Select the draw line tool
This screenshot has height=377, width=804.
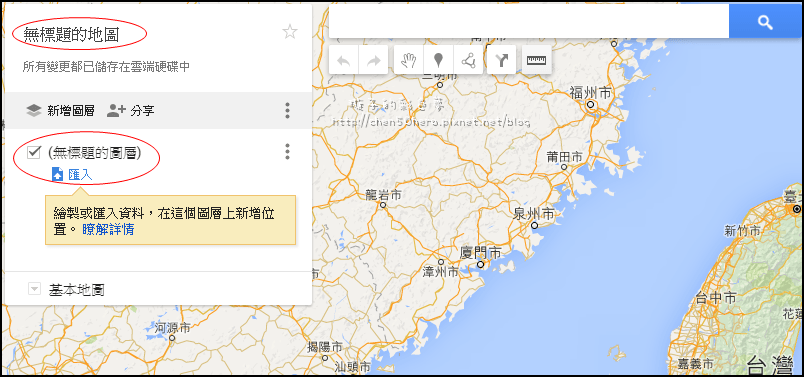tap(468, 61)
